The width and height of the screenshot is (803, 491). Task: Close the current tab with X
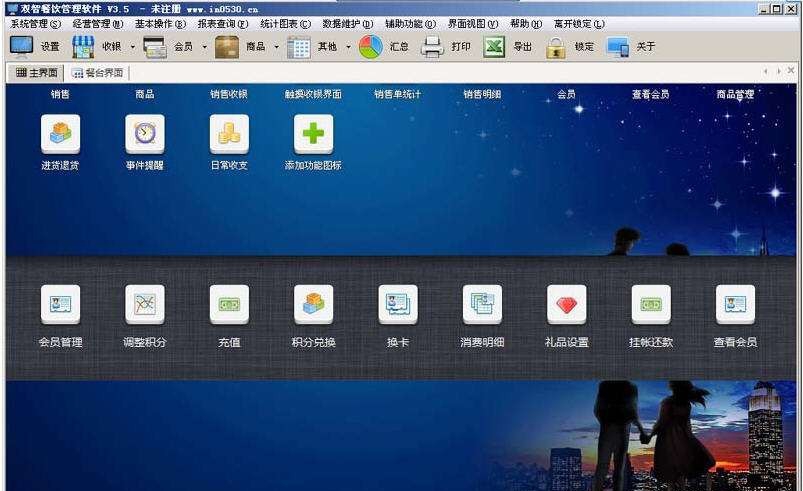click(791, 71)
